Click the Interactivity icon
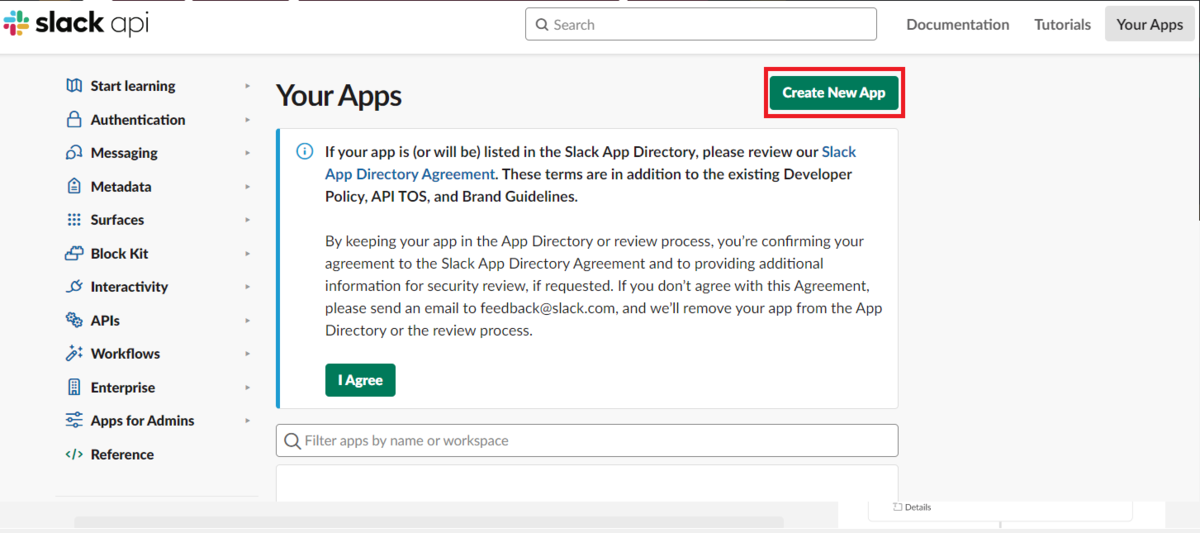 pos(74,287)
